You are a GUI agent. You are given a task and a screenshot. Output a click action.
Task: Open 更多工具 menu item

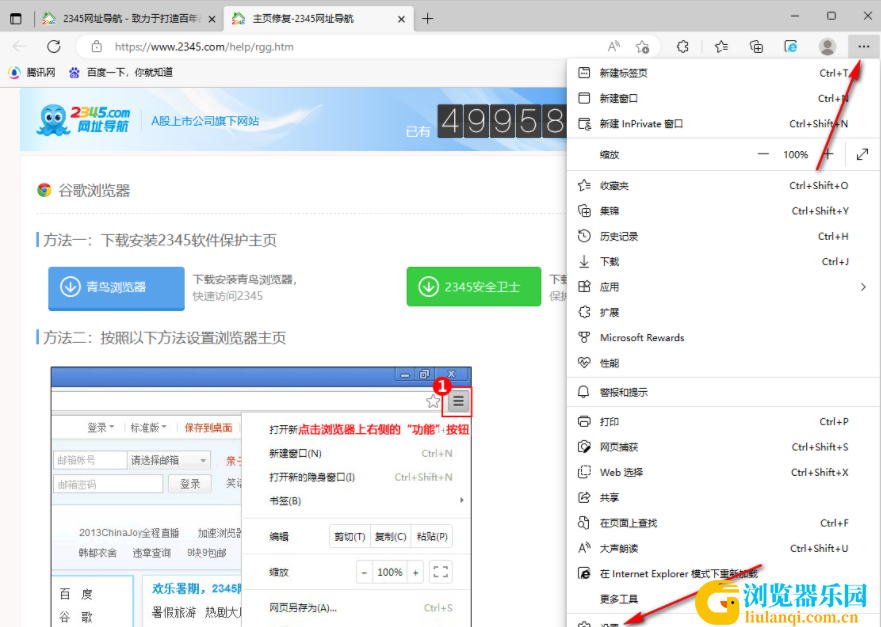pyautogui.click(x=723, y=598)
